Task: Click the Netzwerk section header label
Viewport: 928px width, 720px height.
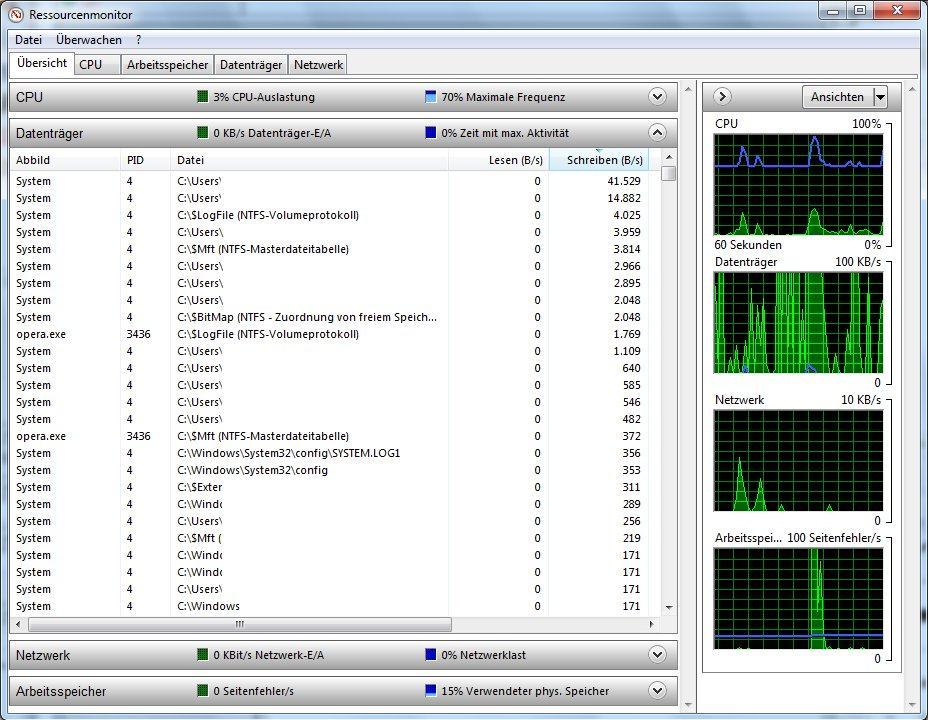Action: (x=43, y=655)
